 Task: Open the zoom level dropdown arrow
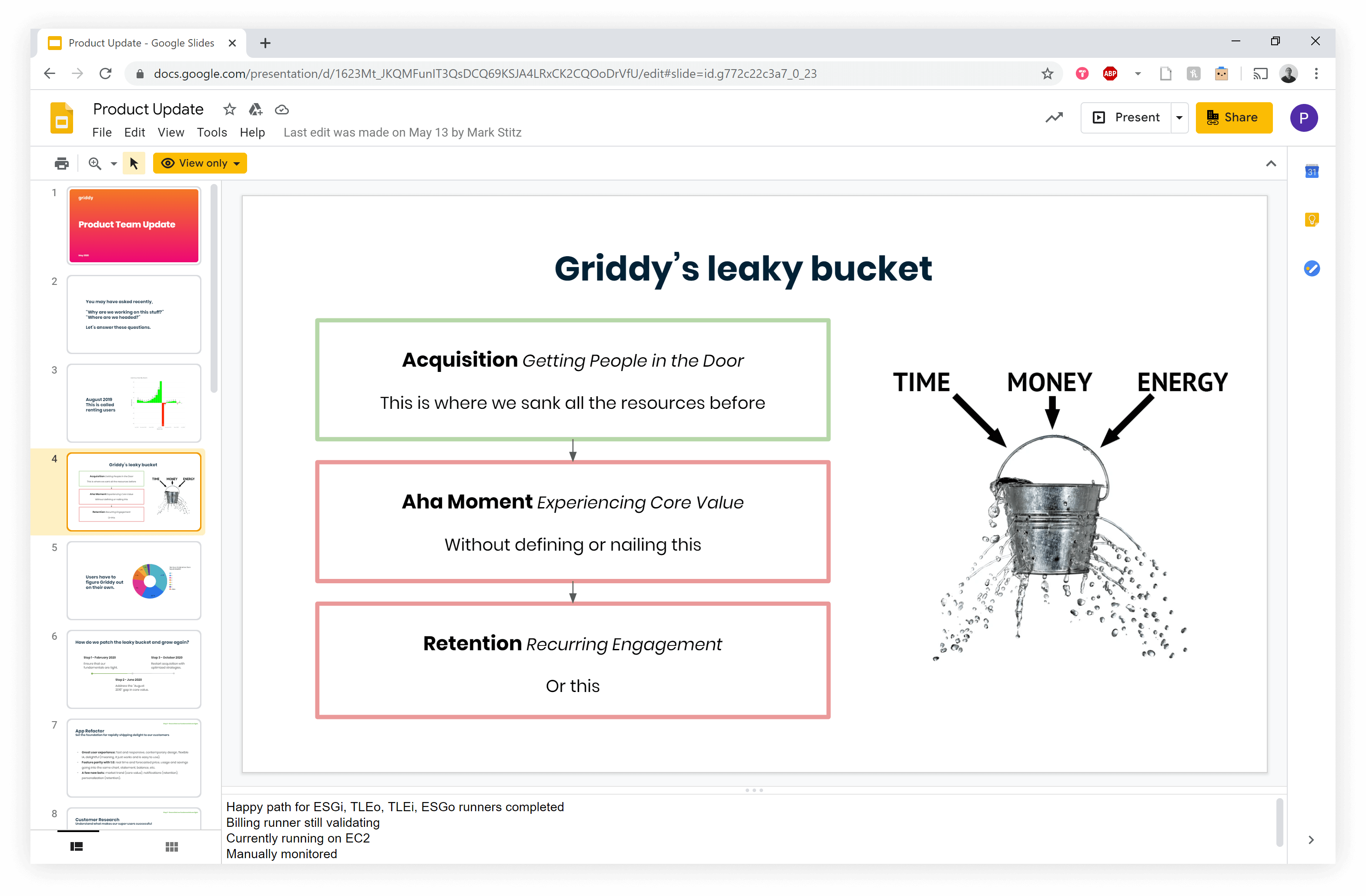tap(114, 164)
